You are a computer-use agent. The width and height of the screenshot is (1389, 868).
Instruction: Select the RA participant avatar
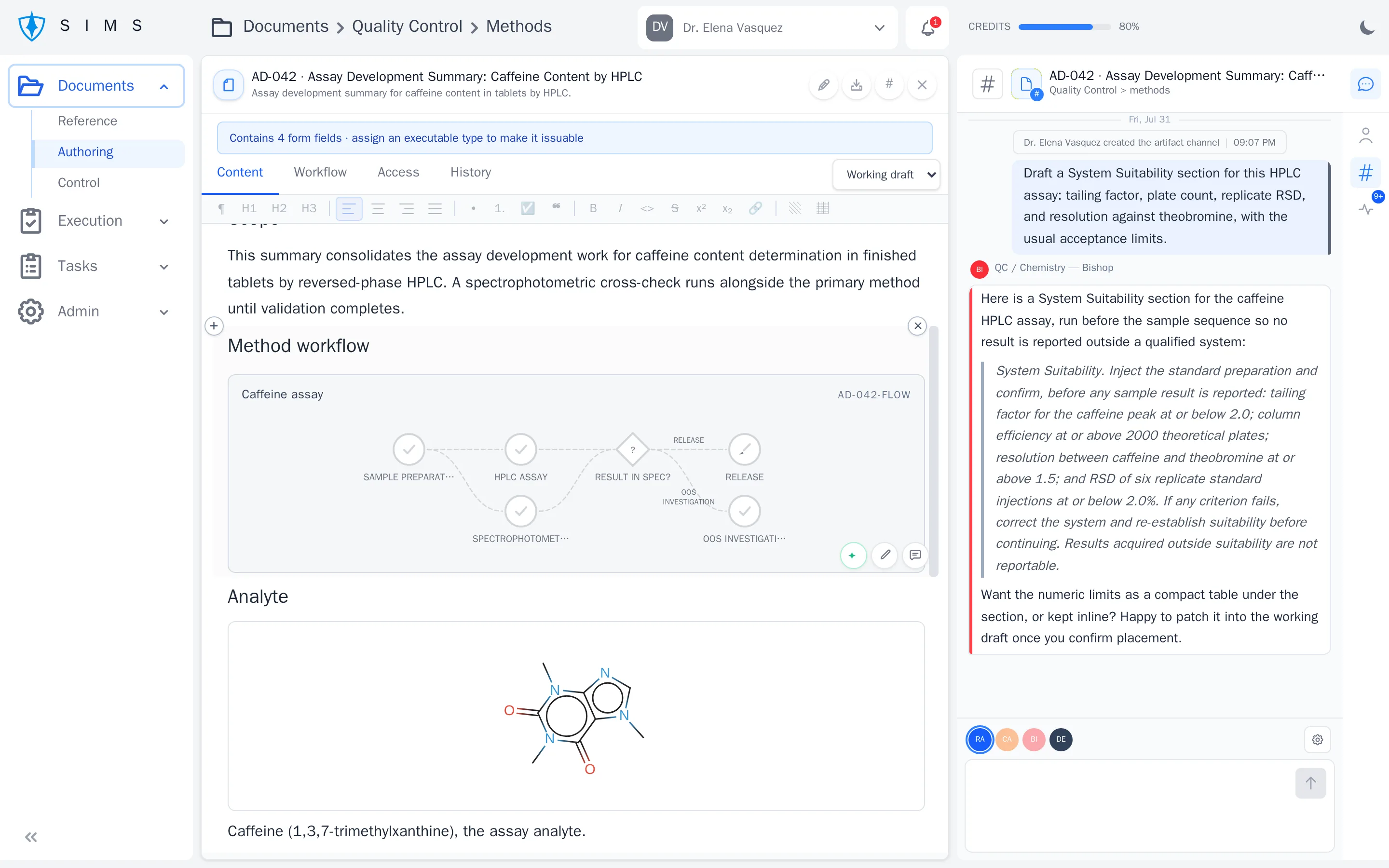click(x=980, y=739)
